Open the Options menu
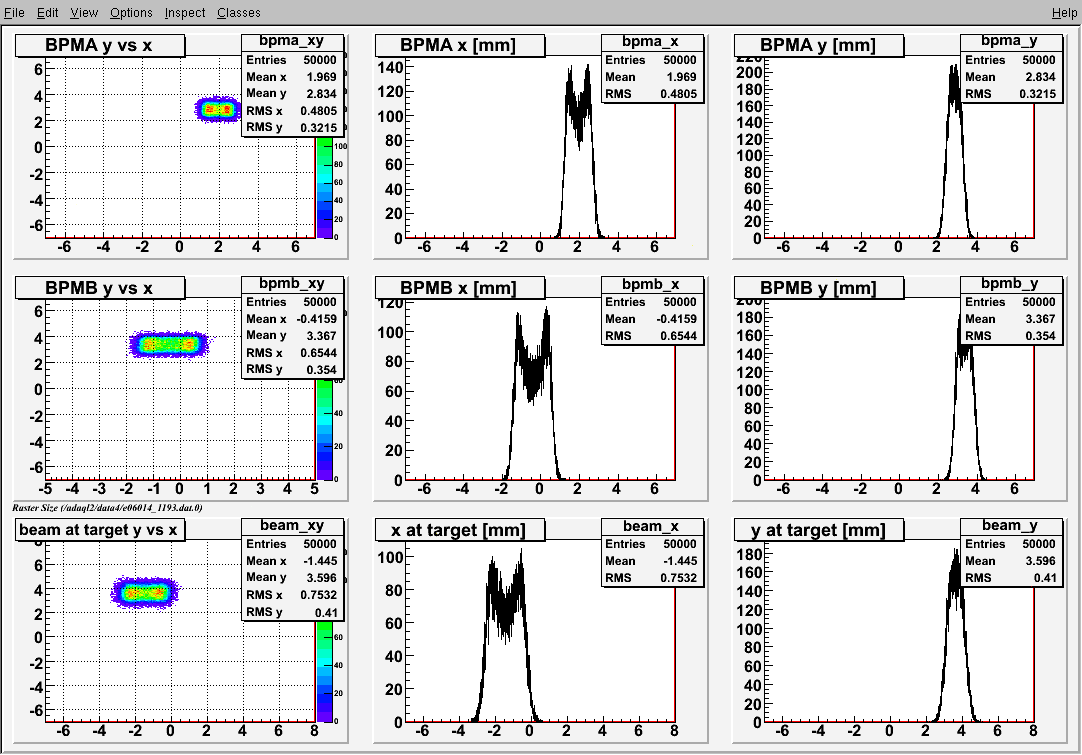This screenshot has height=755, width=1082. pos(131,12)
